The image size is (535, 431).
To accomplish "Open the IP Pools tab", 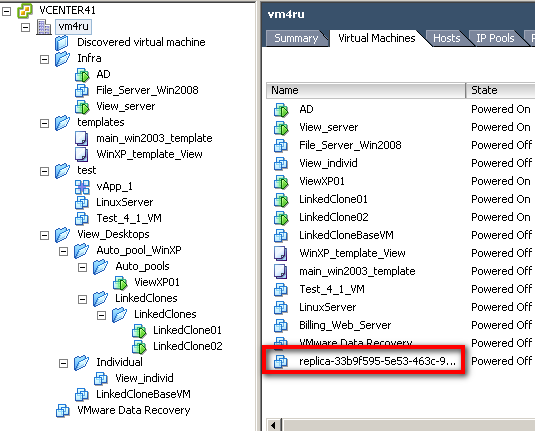I will 495,38.
